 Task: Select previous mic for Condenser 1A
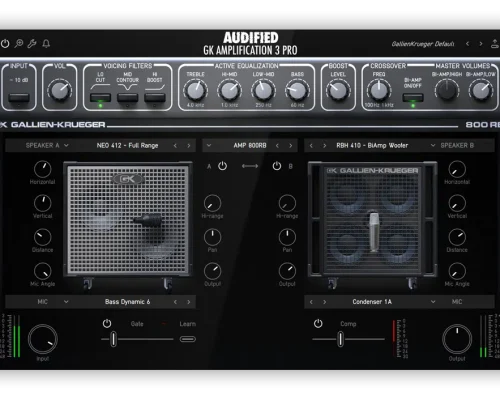coord(311,302)
